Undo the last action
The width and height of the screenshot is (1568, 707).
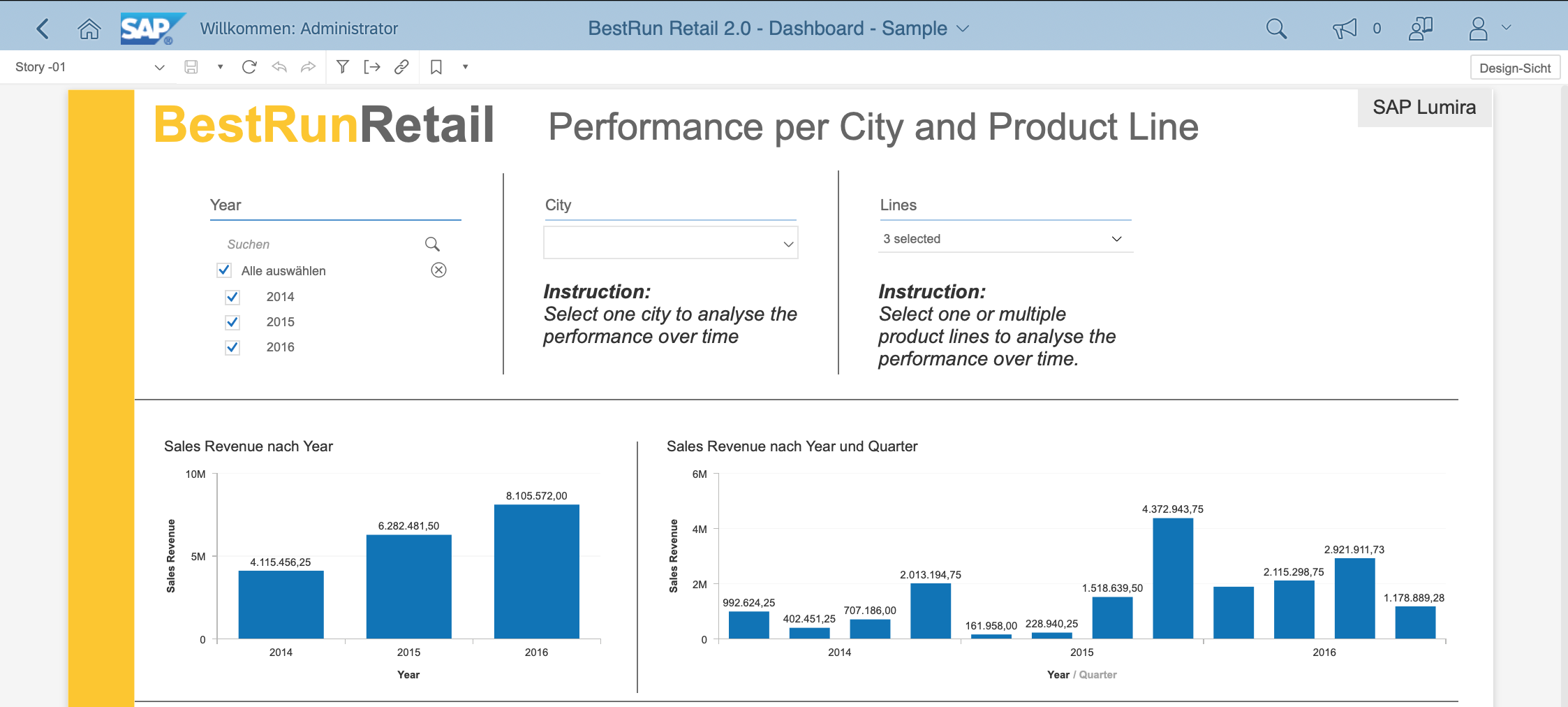279,67
